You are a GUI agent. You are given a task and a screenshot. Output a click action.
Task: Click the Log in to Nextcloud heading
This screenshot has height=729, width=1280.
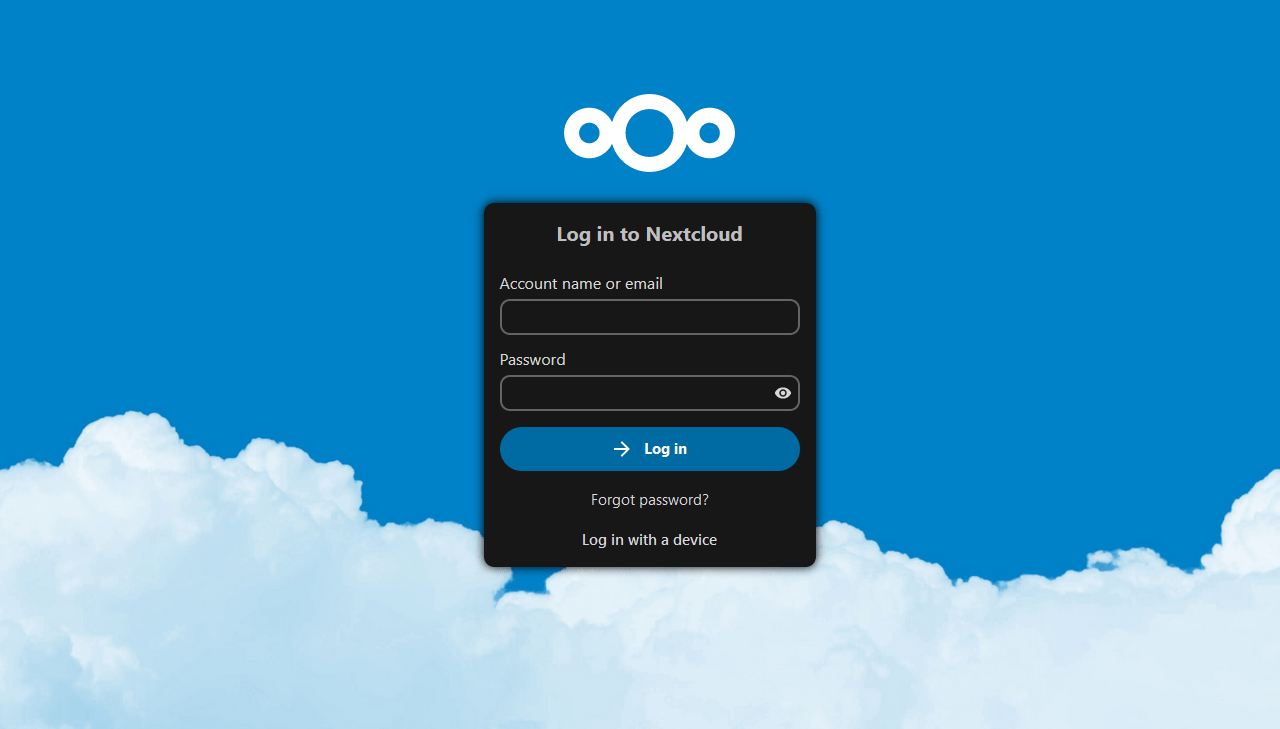[x=649, y=233]
